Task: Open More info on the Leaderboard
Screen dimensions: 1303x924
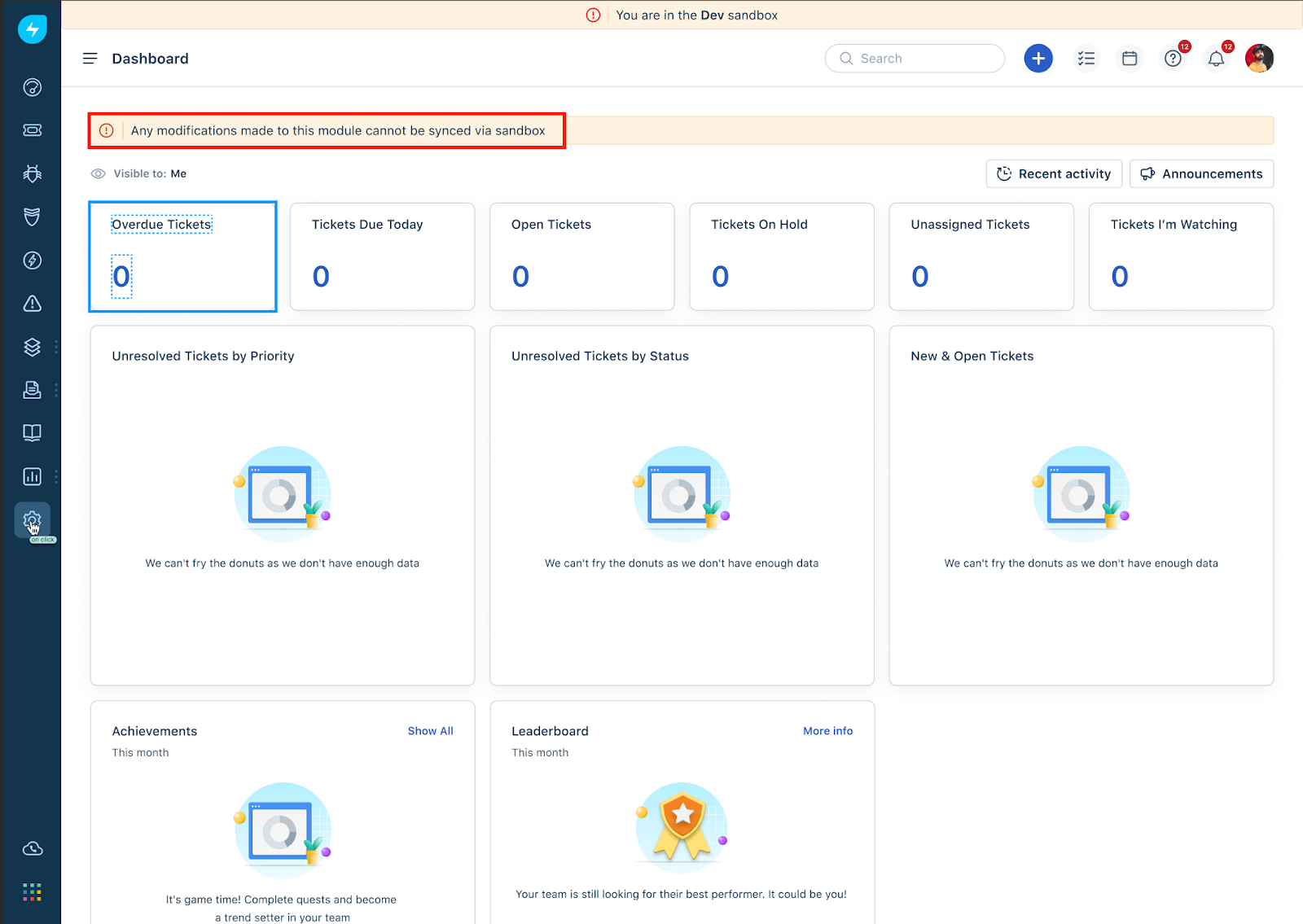Action: (827, 730)
